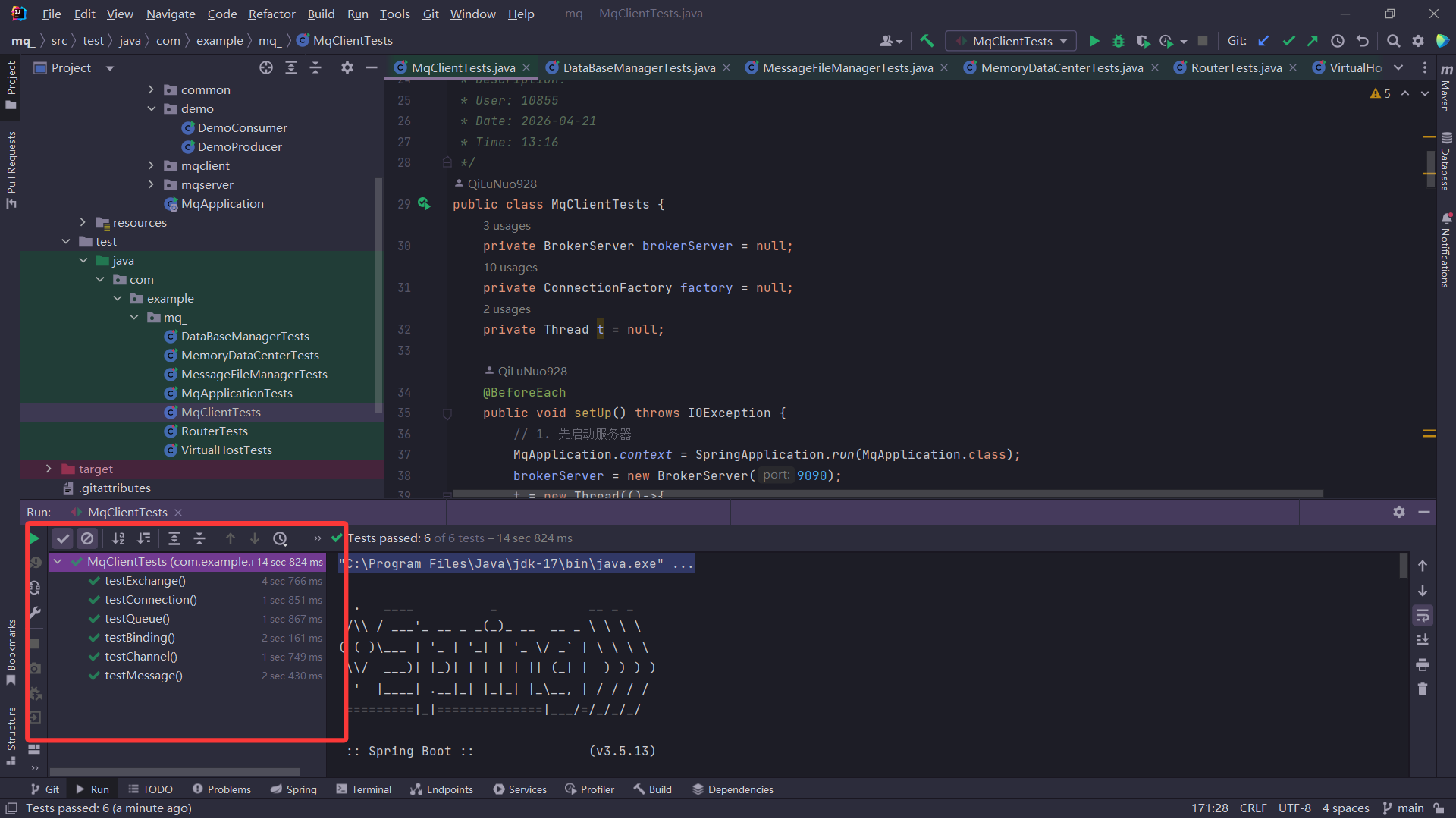The width and height of the screenshot is (1456, 819).
Task: Collapse the demo folder node
Action: pyautogui.click(x=151, y=109)
